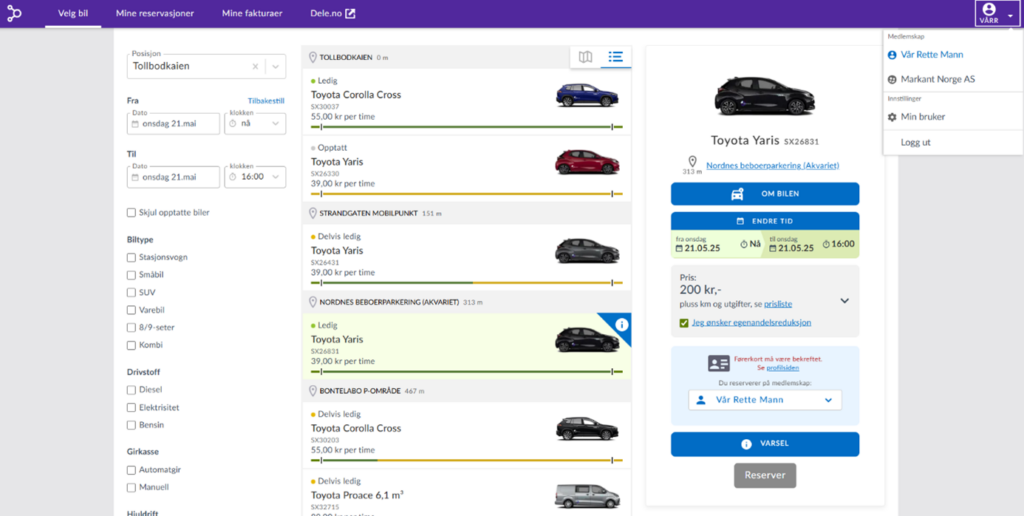1024x516 pixels.
Task: Open the Til klokken 16:00 dropdown
Action: pos(255,177)
